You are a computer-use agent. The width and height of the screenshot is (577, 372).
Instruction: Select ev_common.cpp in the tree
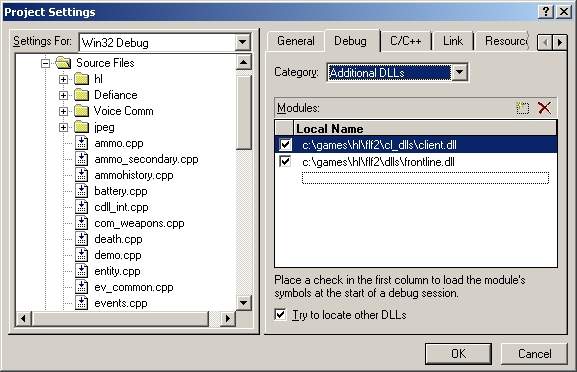click(134, 287)
